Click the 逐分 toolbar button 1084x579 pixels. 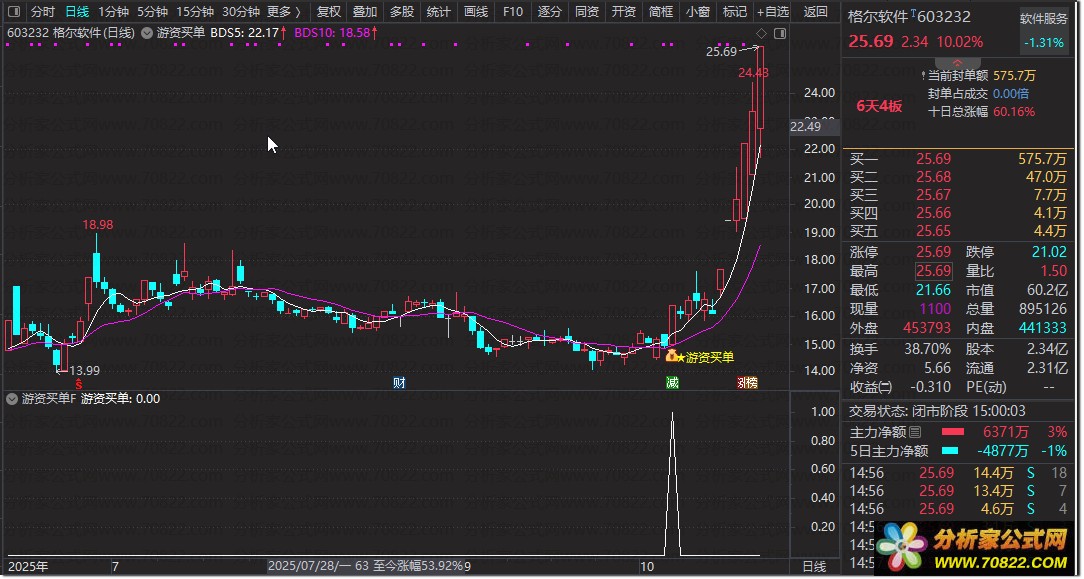coord(550,12)
